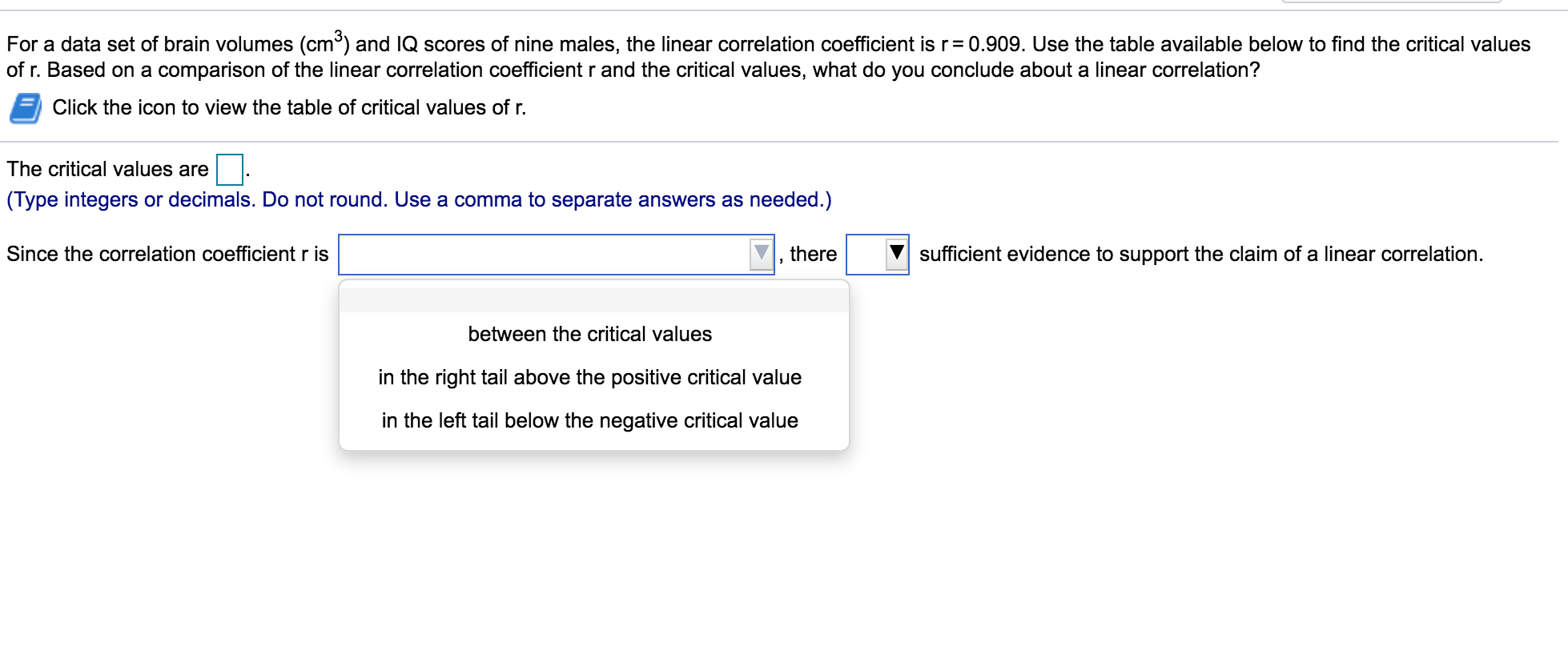Click the blue 'Type integers or decimals' hint text

point(418,199)
